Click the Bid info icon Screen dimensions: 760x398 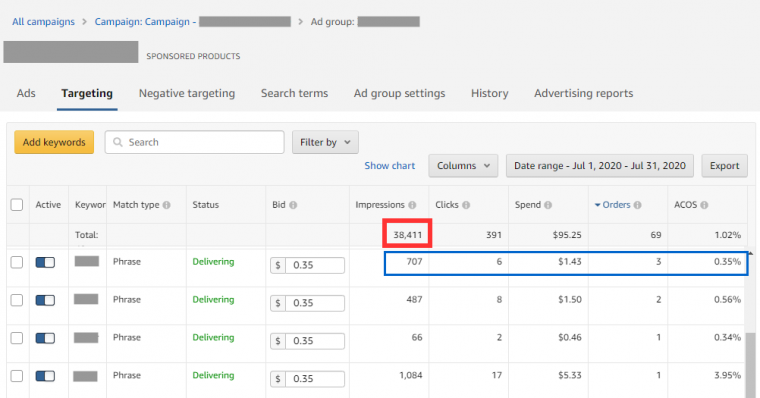click(293, 205)
